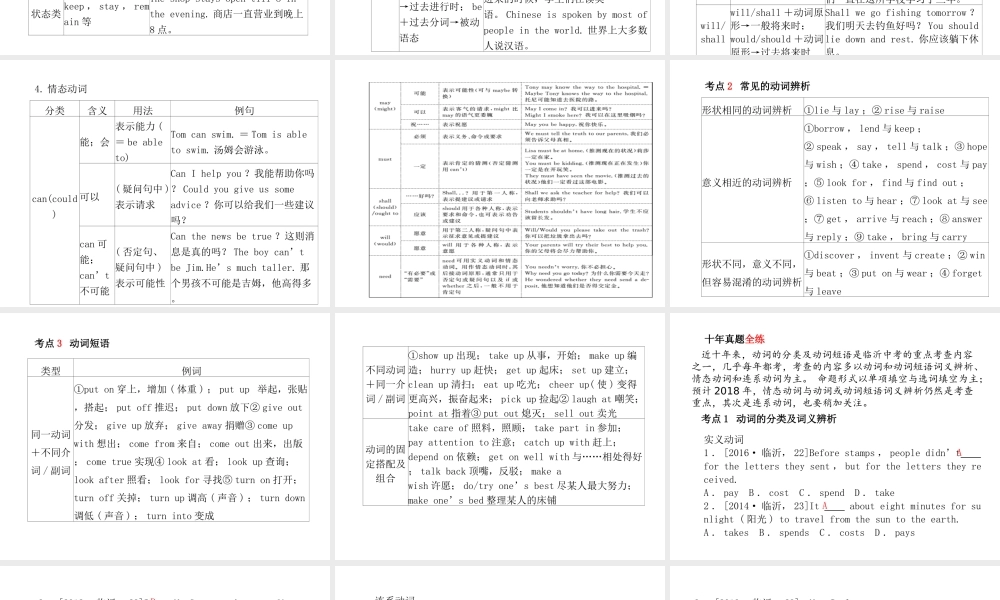Click the take care of 照料 phrase cell

tap(525, 464)
